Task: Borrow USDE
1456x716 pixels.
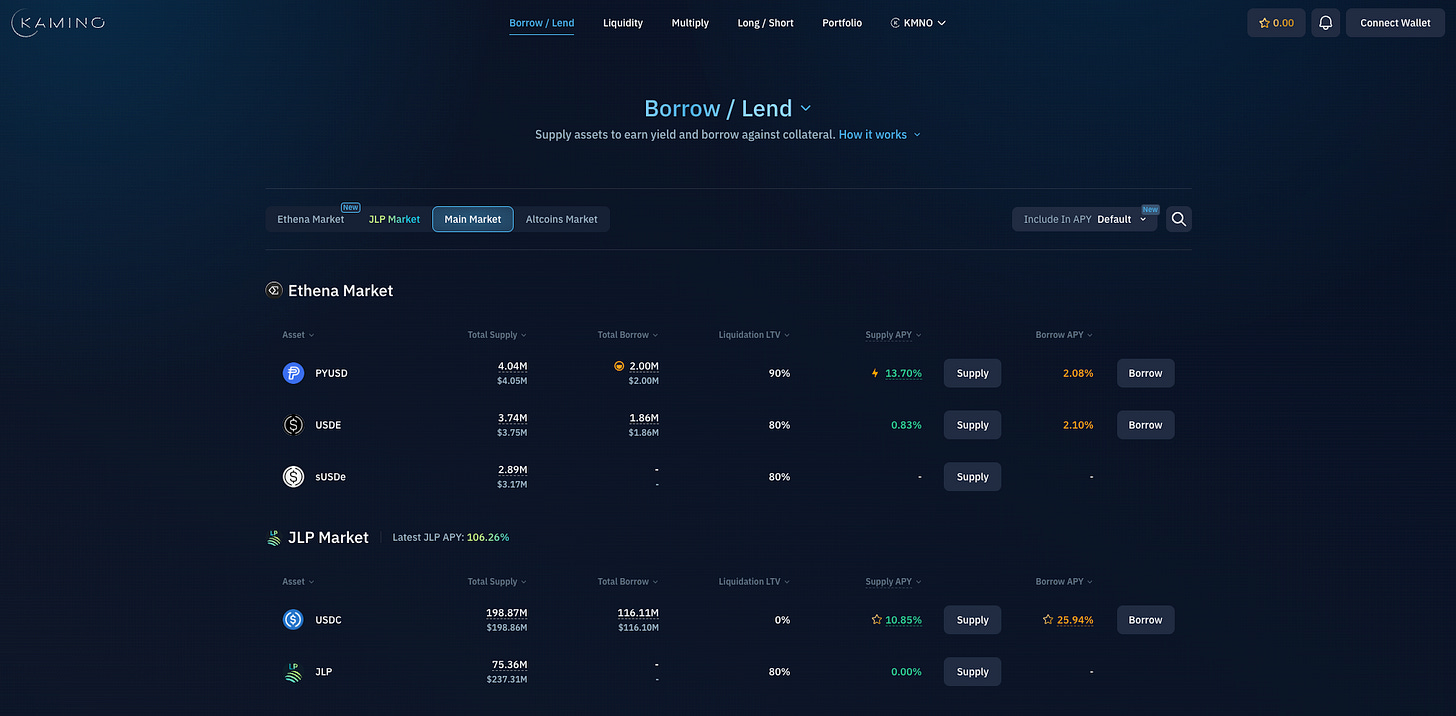Action: 1145,425
